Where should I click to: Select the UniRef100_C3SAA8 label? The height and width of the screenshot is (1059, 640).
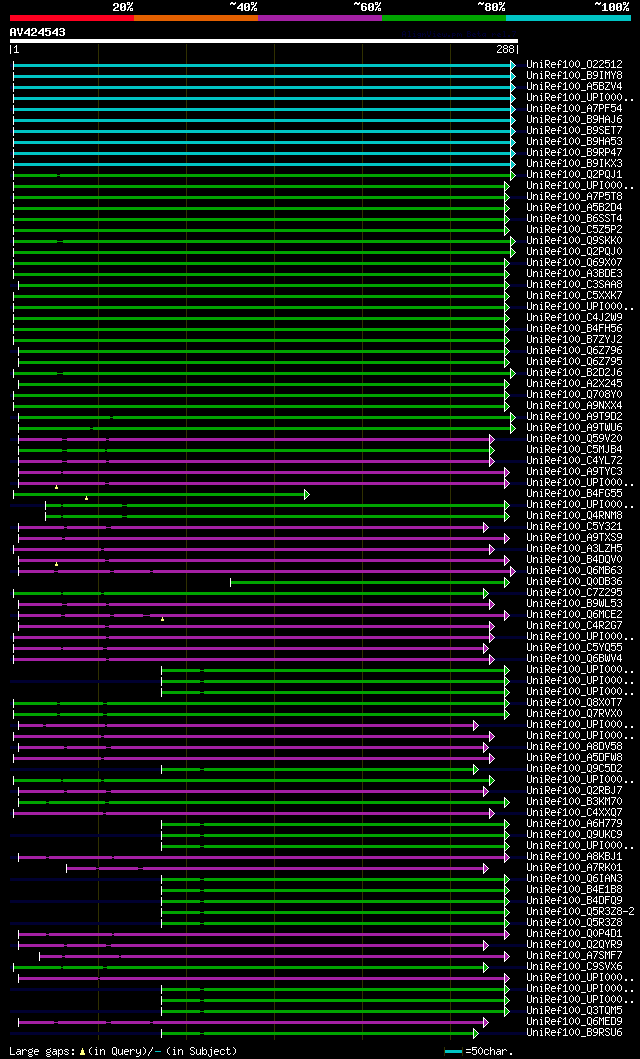(x=575, y=284)
